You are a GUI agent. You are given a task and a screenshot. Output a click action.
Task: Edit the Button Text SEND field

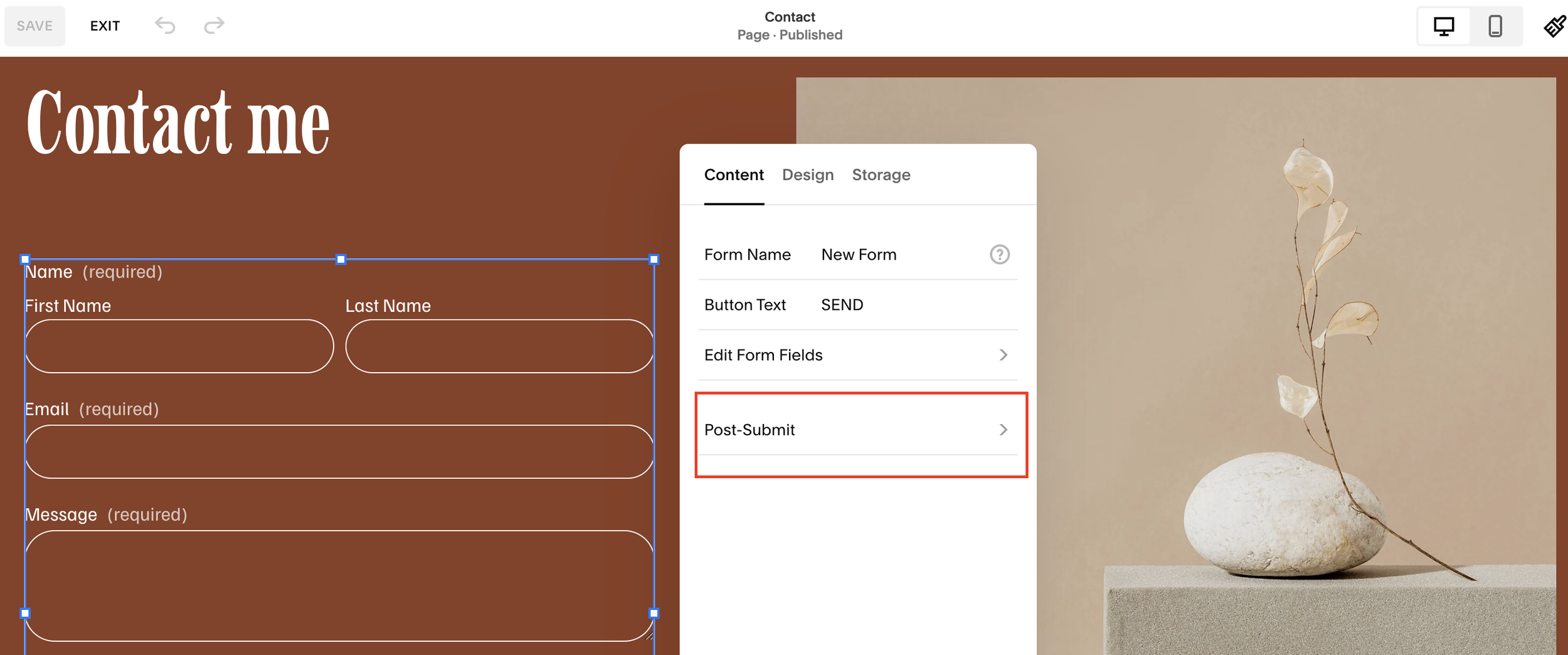pyautogui.click(x=842, y=305)
